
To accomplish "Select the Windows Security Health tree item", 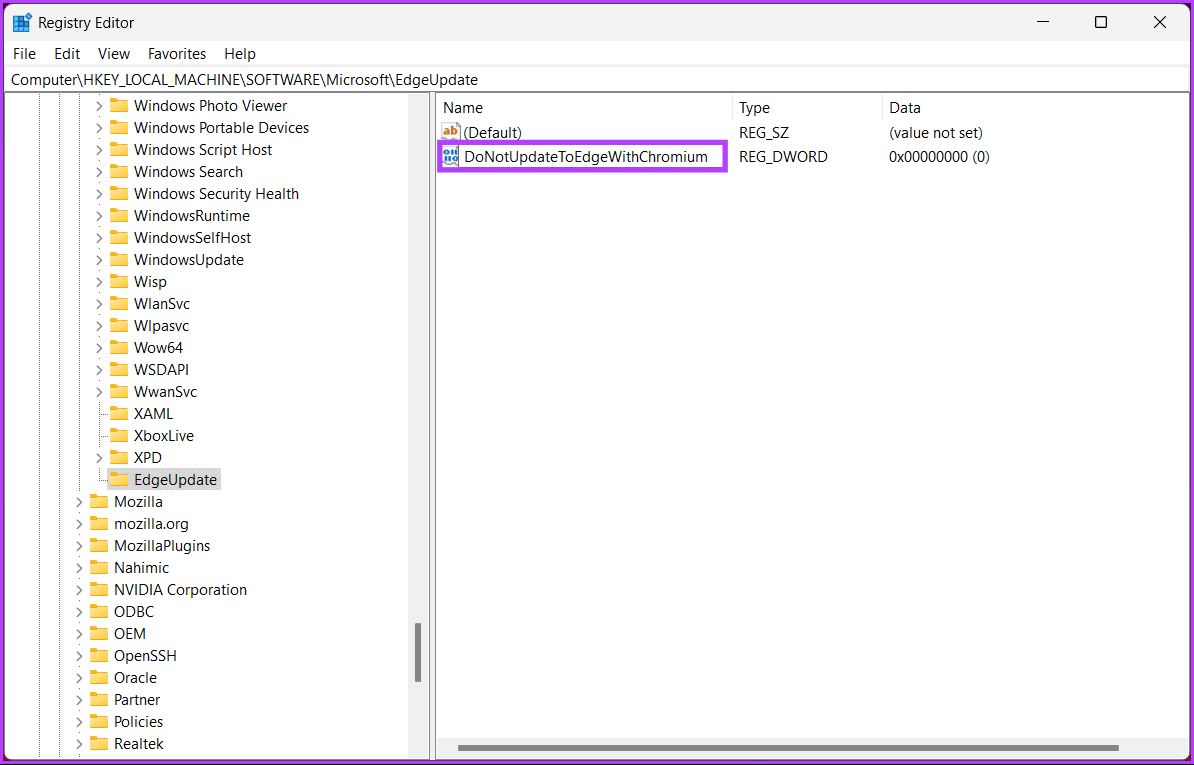I will [216, 194].
